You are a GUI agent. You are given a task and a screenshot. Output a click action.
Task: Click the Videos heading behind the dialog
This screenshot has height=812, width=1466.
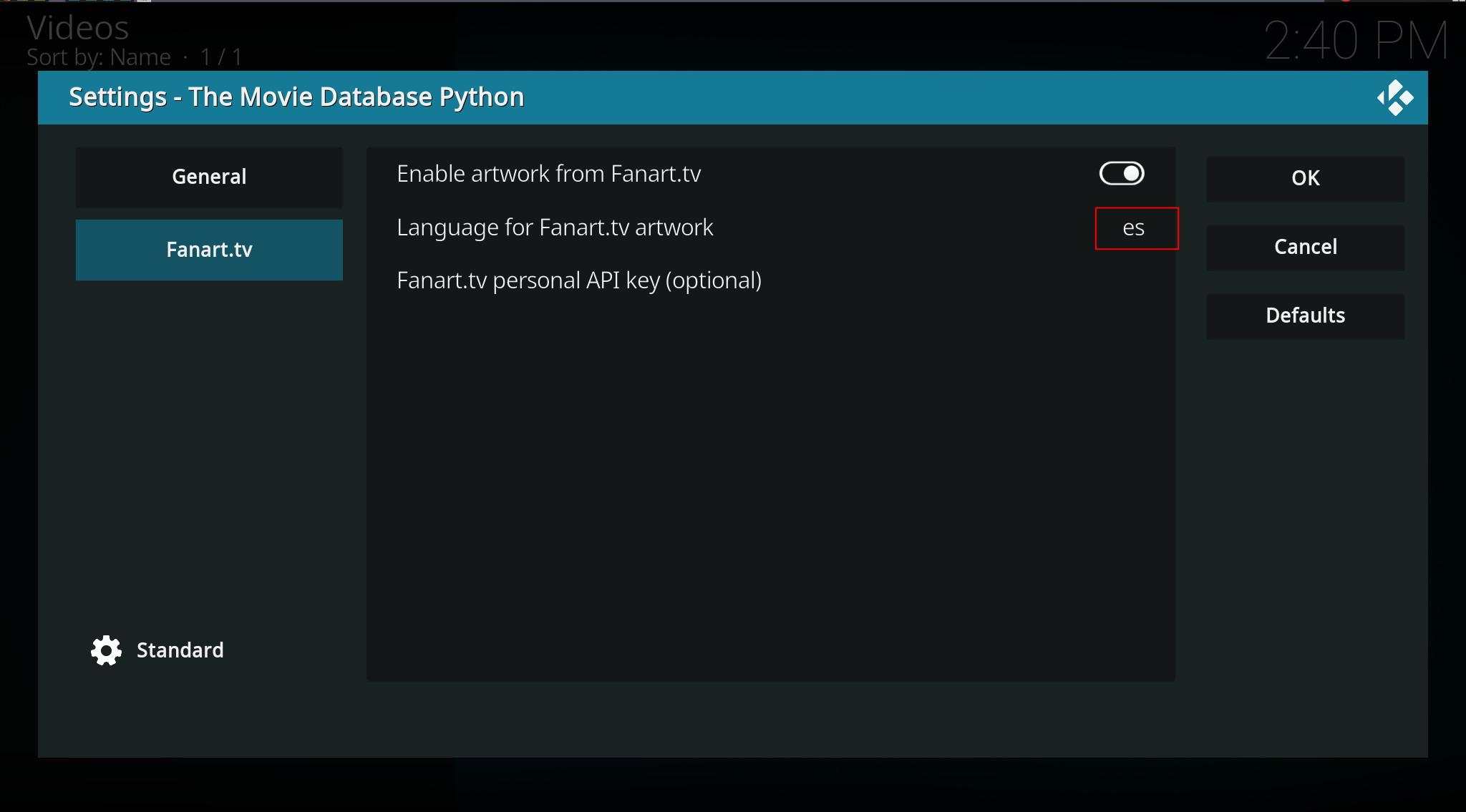pyautogui.click(x=78, y=29)
